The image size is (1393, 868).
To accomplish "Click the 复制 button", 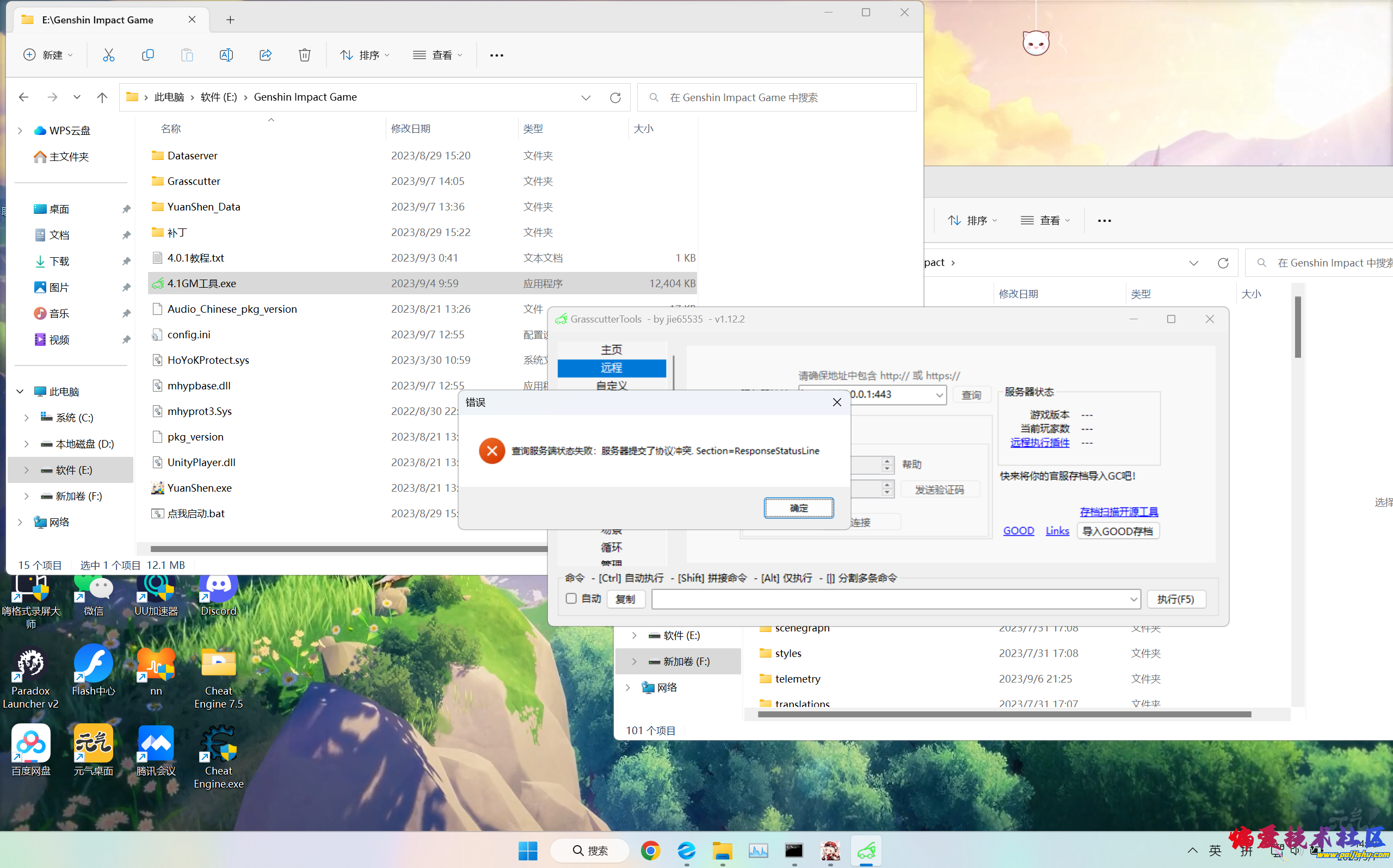I will point(625,599).
